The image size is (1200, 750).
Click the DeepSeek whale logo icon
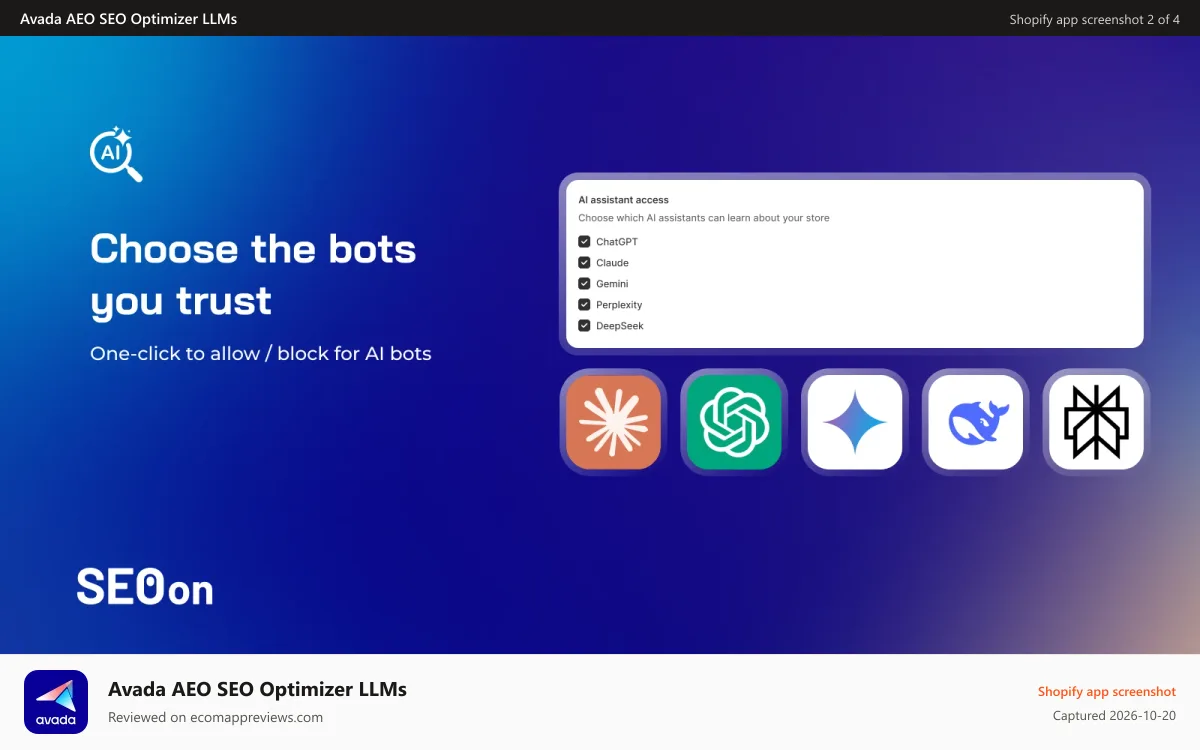click(x=975, y=422)
